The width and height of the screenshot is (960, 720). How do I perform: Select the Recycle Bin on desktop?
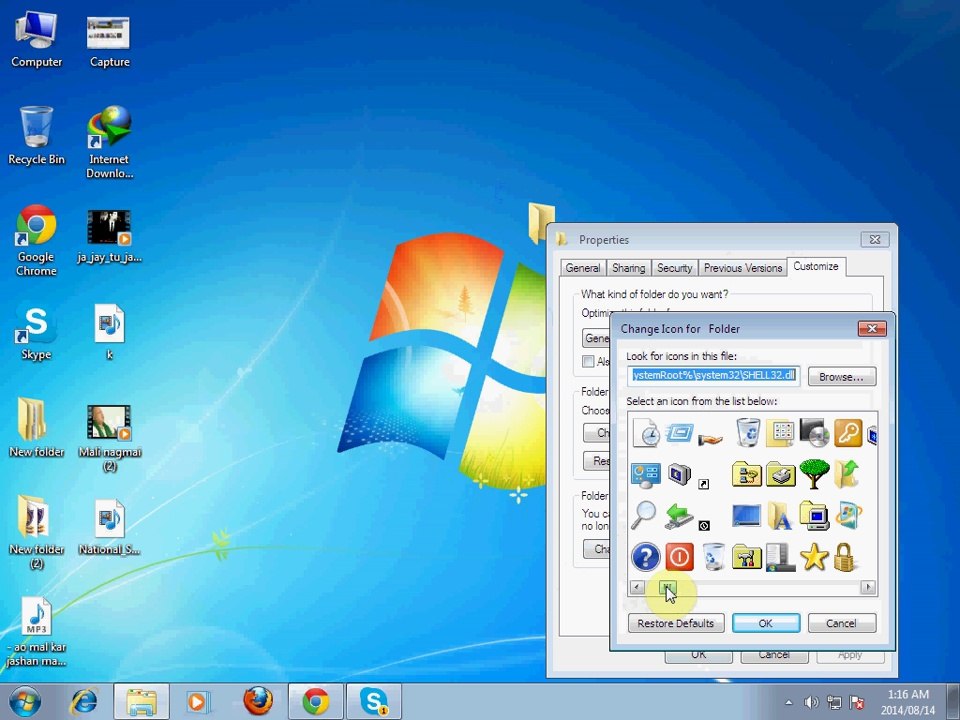tap(36, 136)
